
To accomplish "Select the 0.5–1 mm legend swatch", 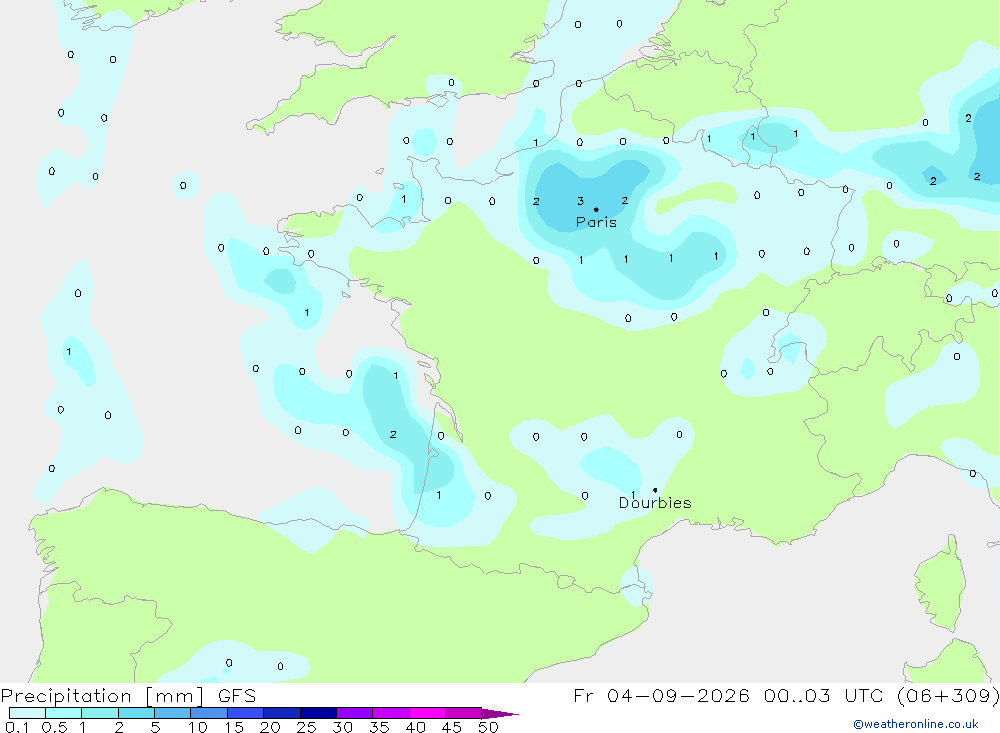I will coord(64,713).
